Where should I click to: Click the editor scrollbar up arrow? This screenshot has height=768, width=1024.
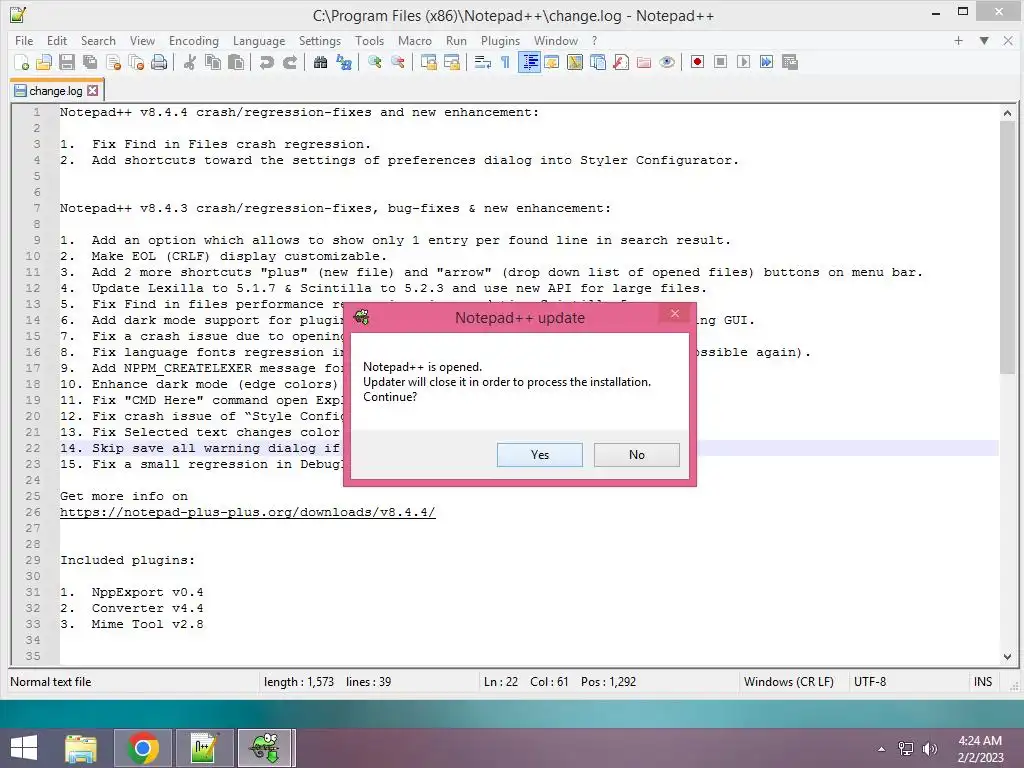point(1007,113)
